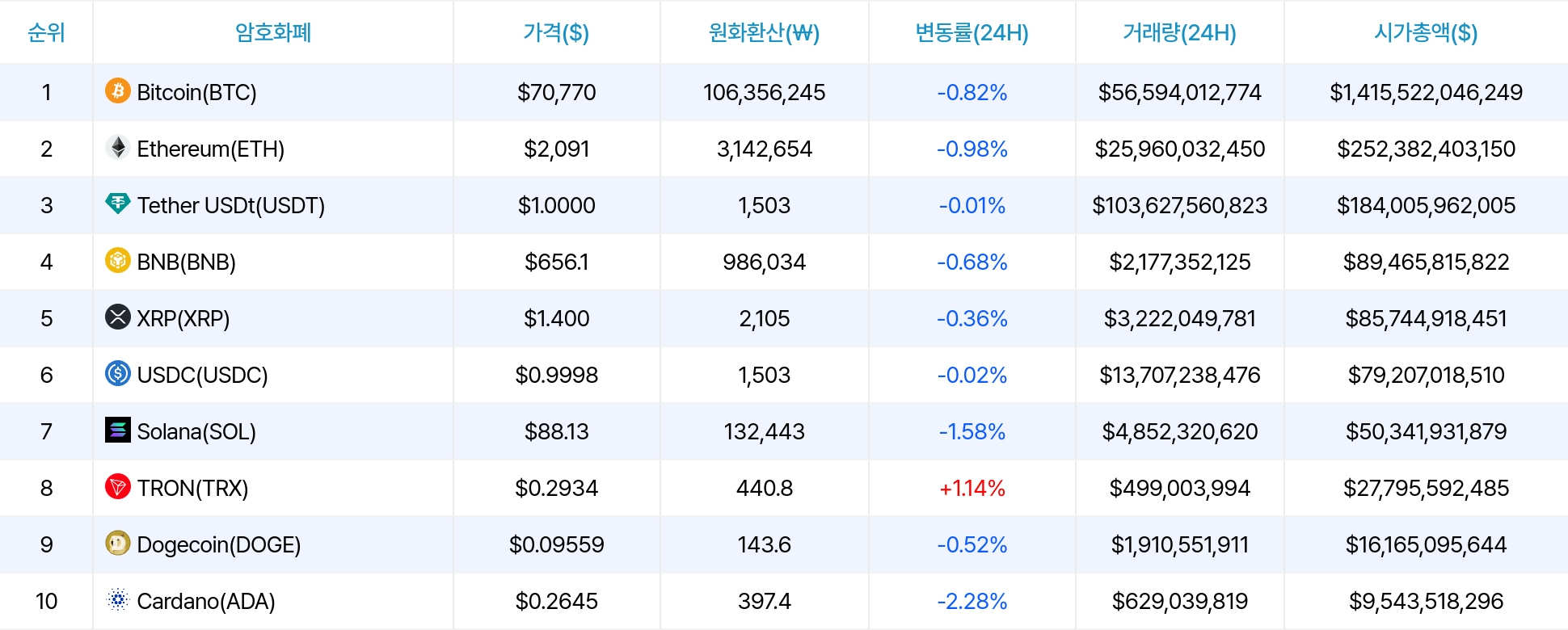Click the Bitcoin orange coin icon
The height and width of the screenshot is (630, 1568).
118,90
